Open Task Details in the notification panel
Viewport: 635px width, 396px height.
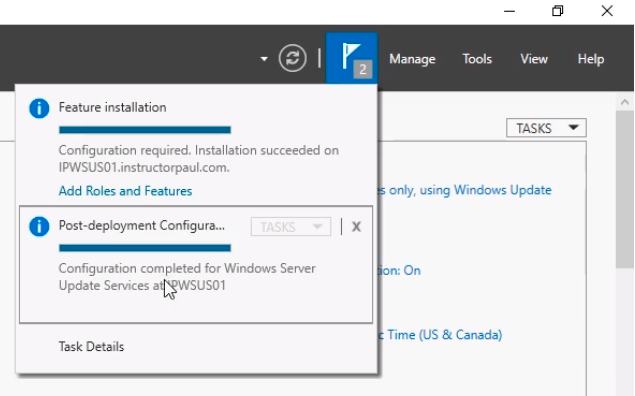click(x=91, y=347)
